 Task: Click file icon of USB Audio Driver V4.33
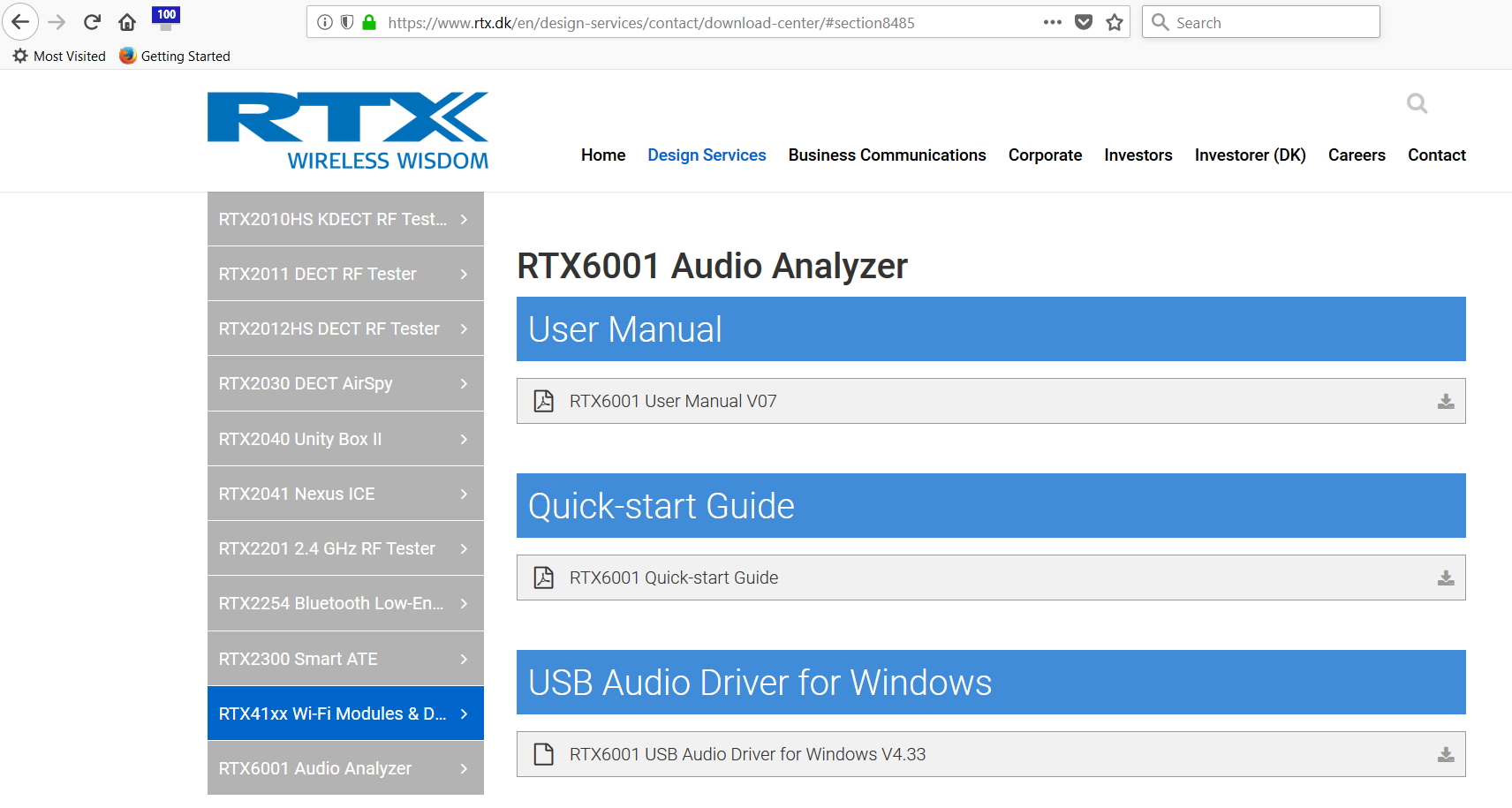click(544, 754)
